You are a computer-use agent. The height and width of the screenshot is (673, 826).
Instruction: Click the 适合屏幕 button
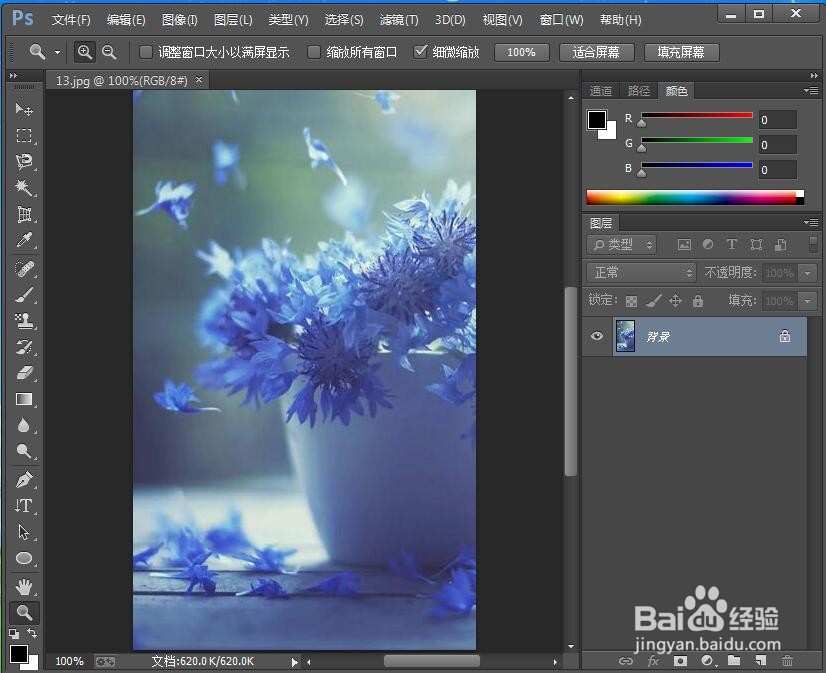click(x=596, y=52)
